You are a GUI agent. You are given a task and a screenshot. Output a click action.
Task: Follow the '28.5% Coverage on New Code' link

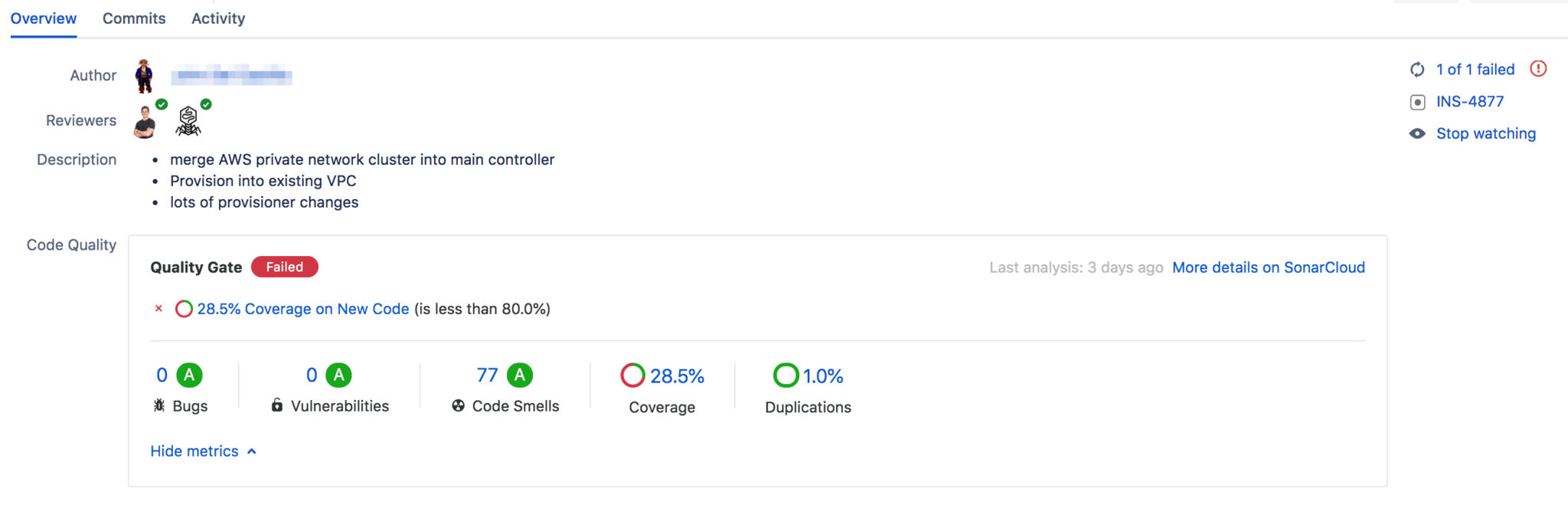[302, 309]
